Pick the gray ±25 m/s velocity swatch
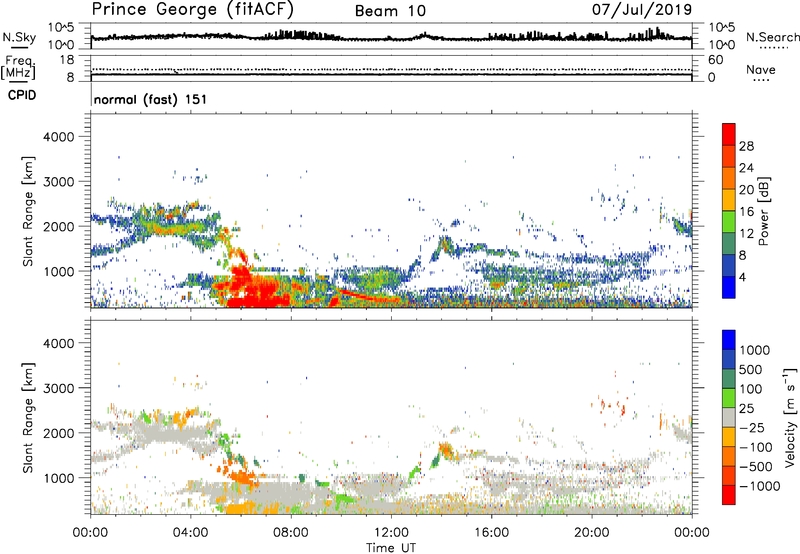 coord(729,418)
